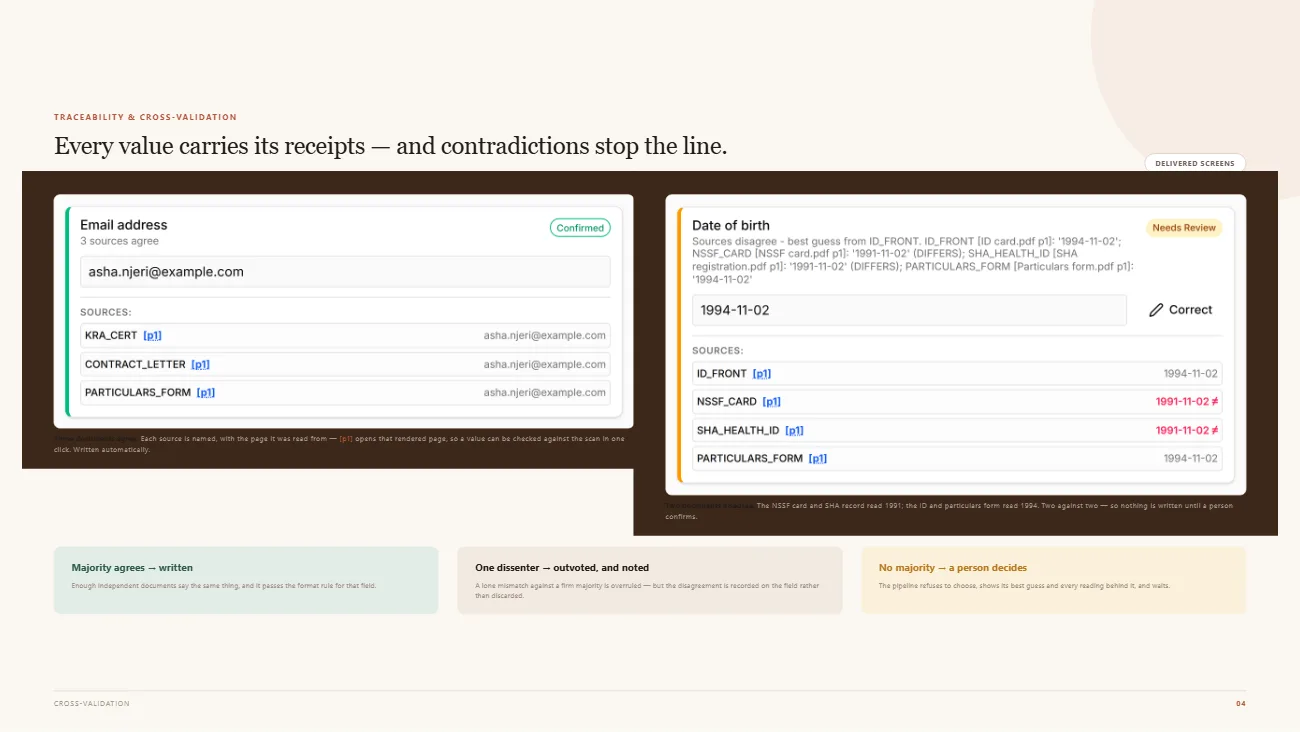Viewport: 1300px width, 732px height.
Task: Click the yellow Needs Review status badge
Action: pyautogui.click(x=1184, y=228)
